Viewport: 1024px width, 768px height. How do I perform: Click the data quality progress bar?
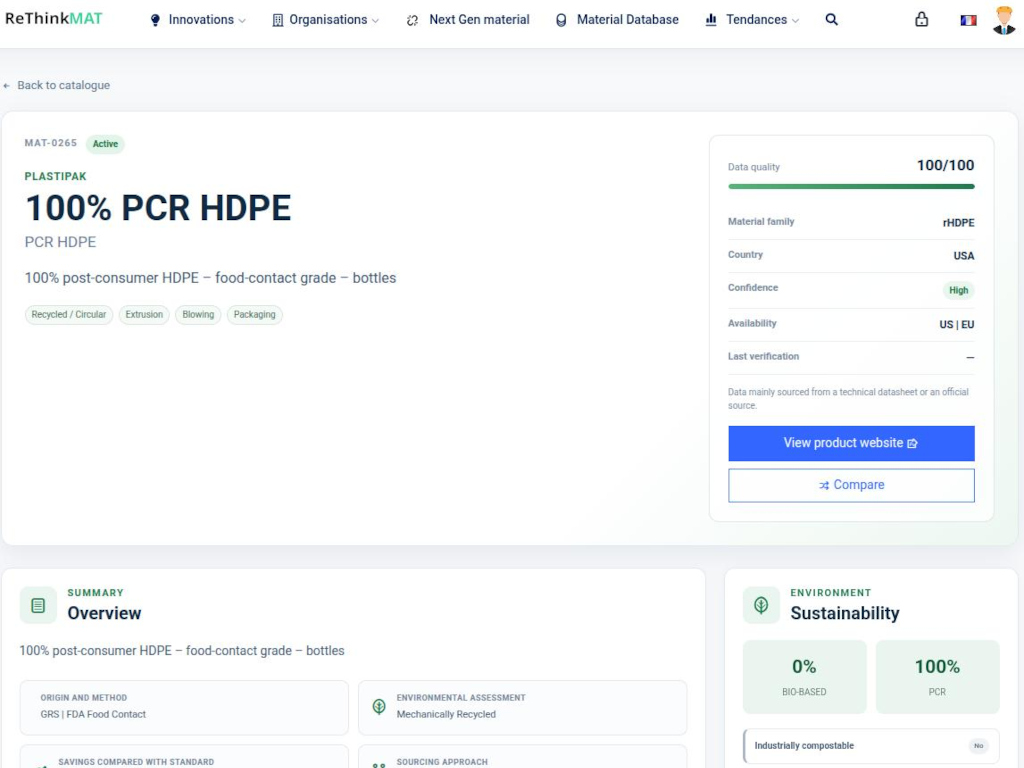[x=851, y=186]
